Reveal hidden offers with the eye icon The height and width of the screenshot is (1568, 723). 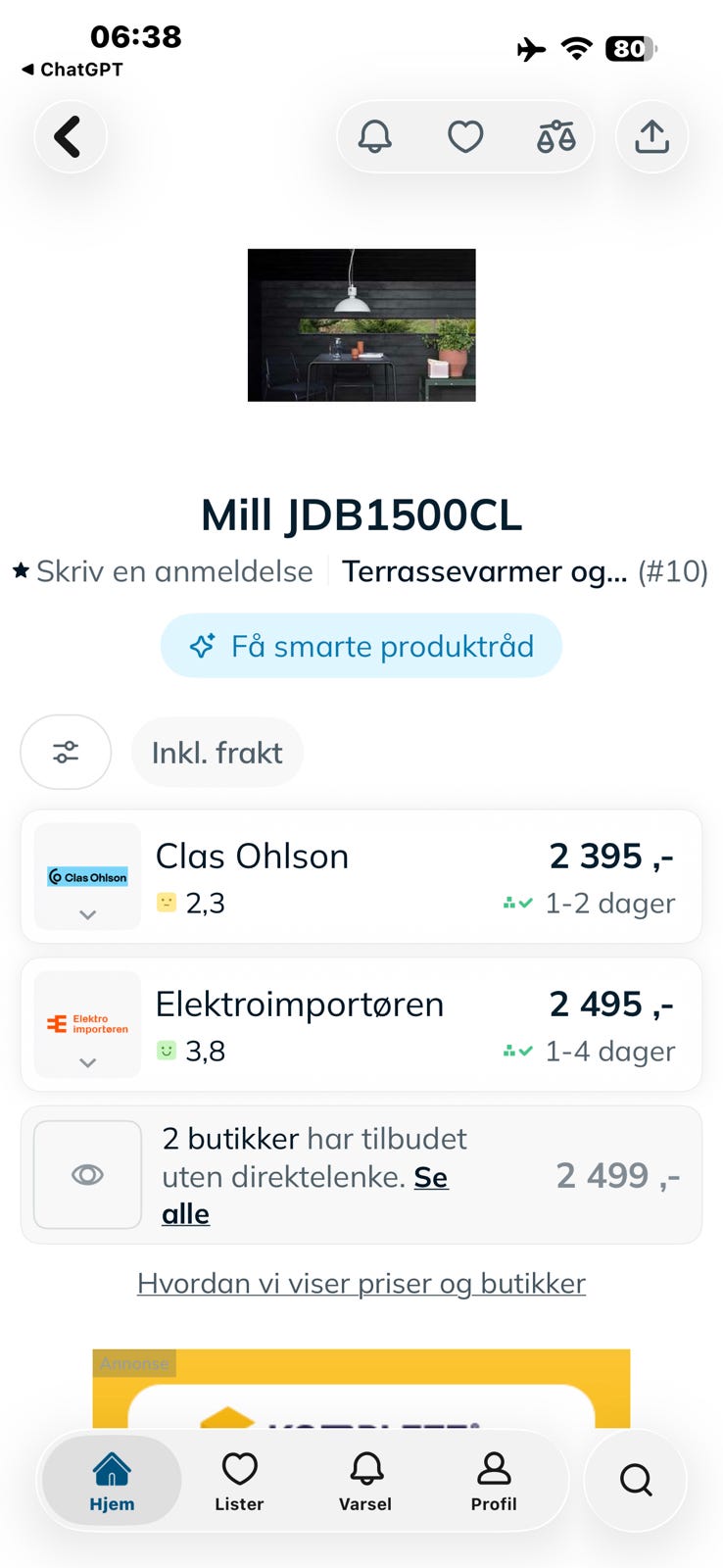tap(87, 1175)
